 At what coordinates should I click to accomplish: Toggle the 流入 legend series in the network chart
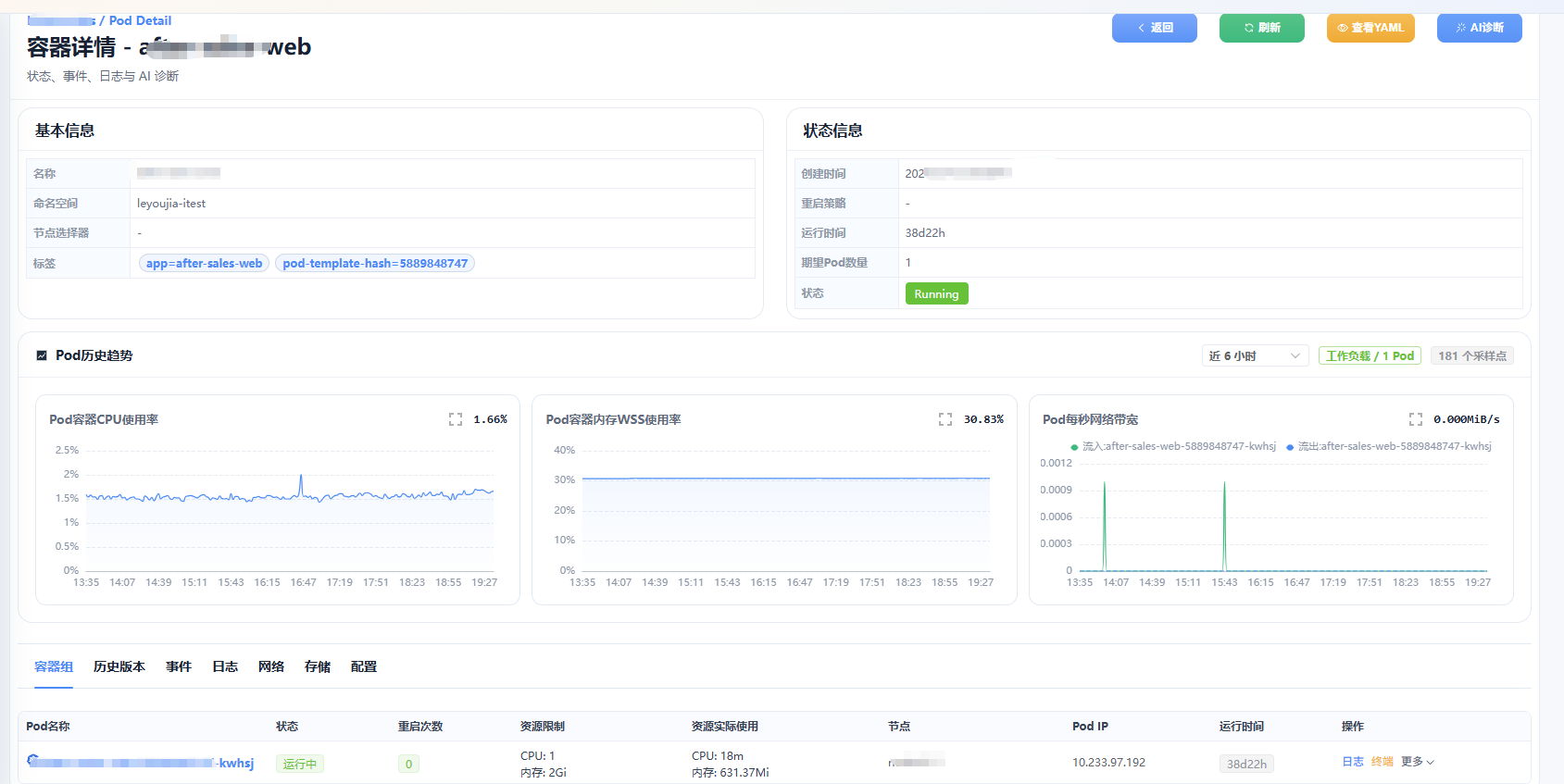tap(1173, 446)
